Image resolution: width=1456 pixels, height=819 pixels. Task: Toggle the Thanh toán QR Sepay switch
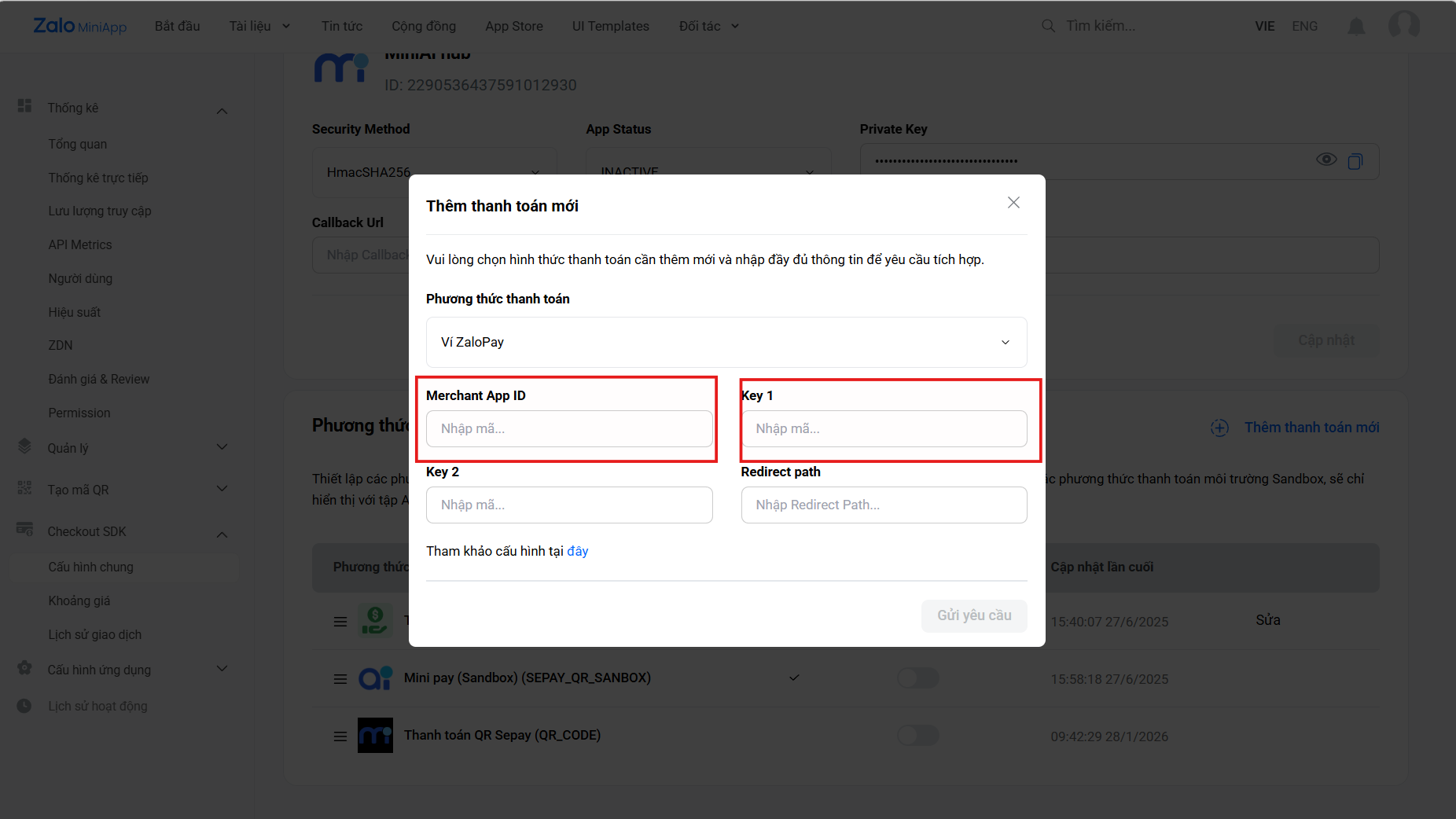[918, 736]
